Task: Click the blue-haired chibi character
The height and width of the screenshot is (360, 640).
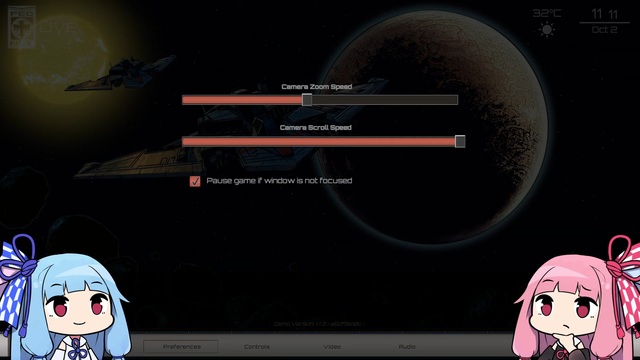Action: click(65, 299)
